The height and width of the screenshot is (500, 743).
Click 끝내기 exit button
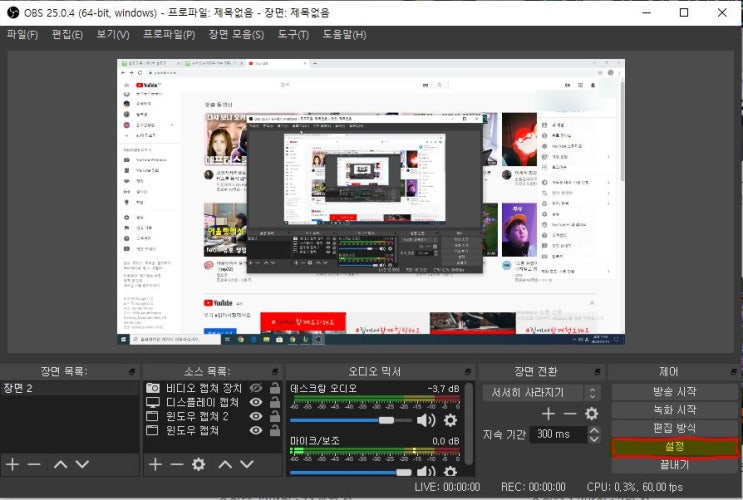click(x=674, y=465)
